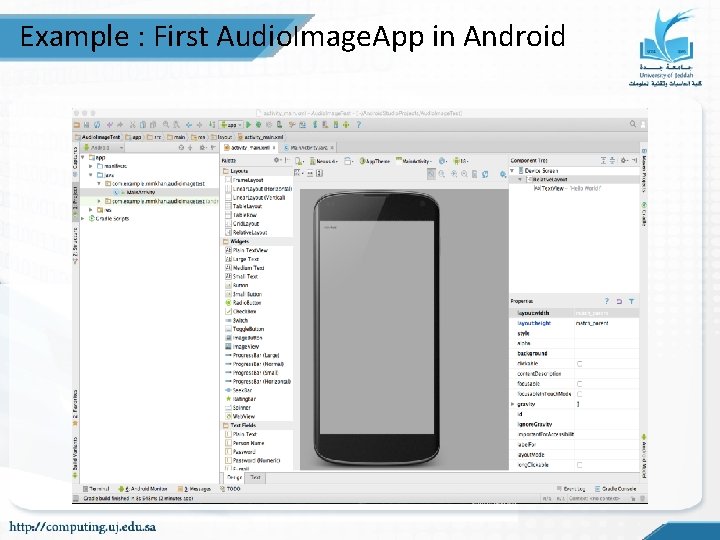Click activity_main.xml breadcrumb item
The height and width of the screenshot is (540, 720).
tap(261, 137)
